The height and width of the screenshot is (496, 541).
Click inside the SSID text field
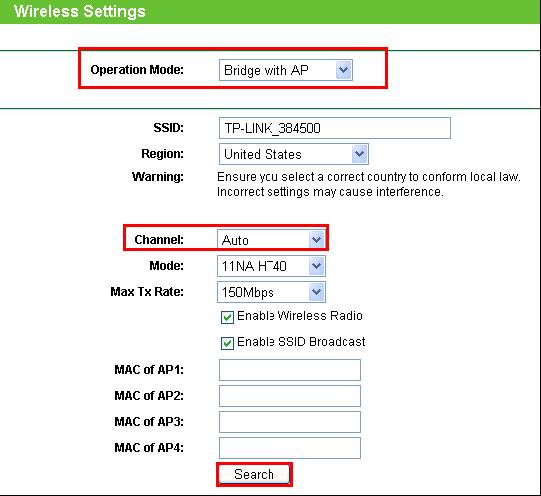coord(335,128)
